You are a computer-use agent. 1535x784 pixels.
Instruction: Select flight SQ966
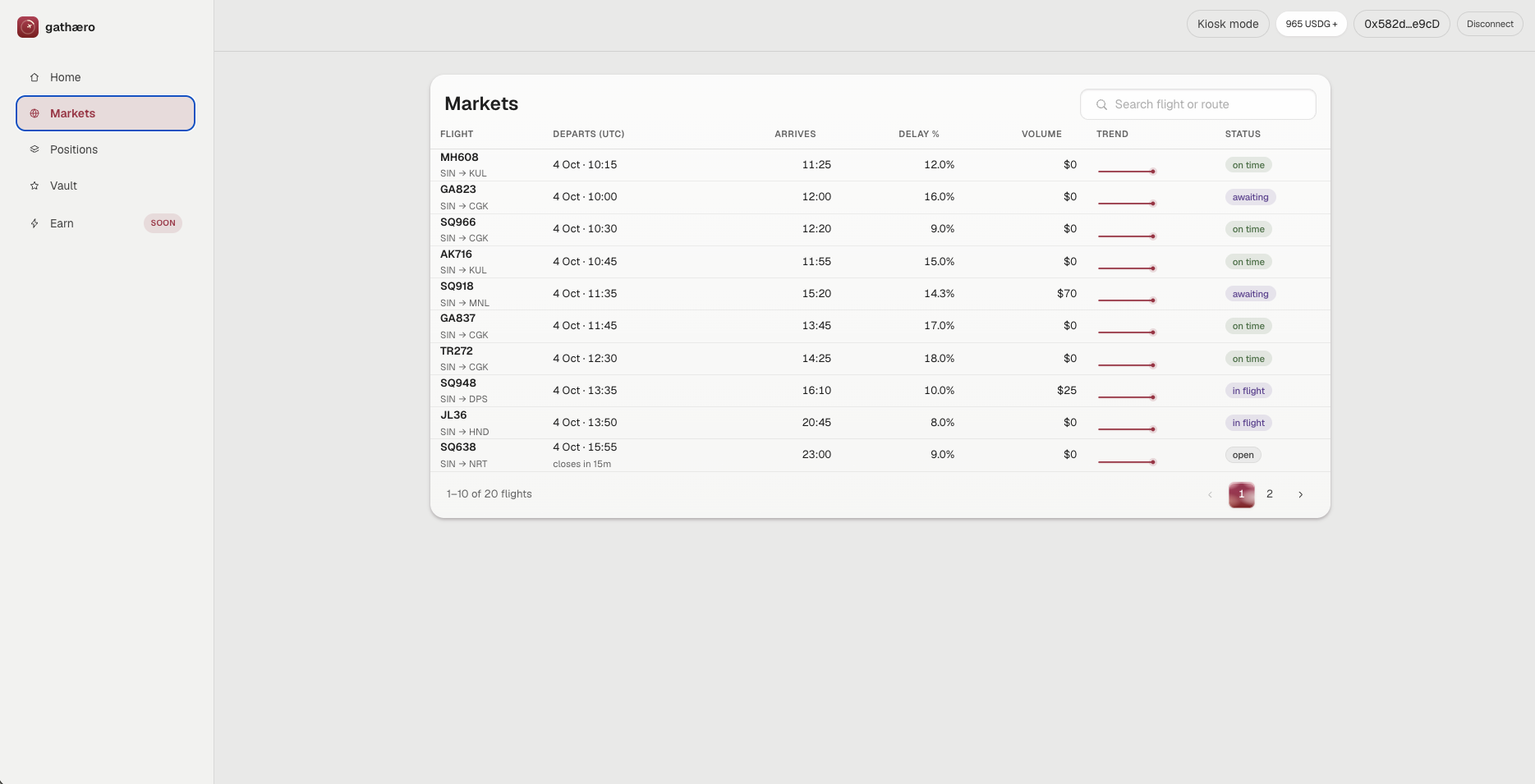click(x=880, y=230)
